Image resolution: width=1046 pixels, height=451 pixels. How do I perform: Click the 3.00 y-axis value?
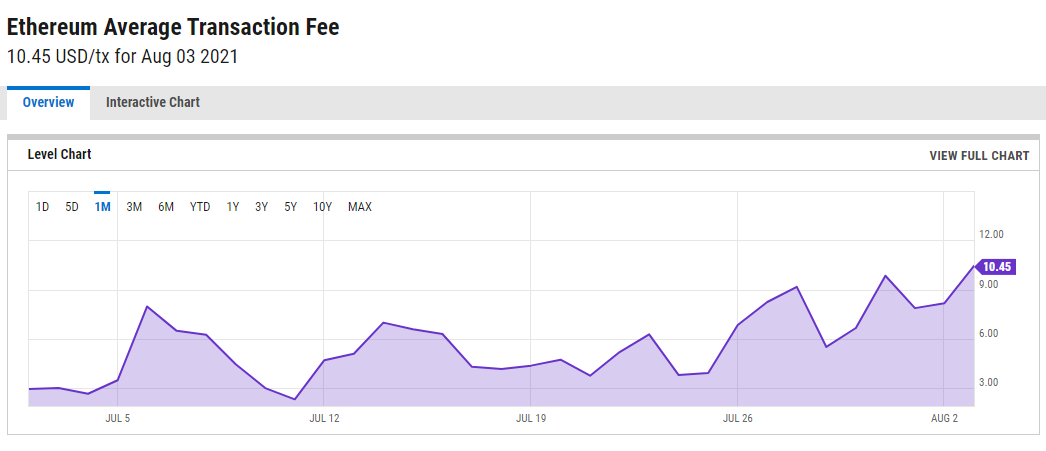coord(989,383)
